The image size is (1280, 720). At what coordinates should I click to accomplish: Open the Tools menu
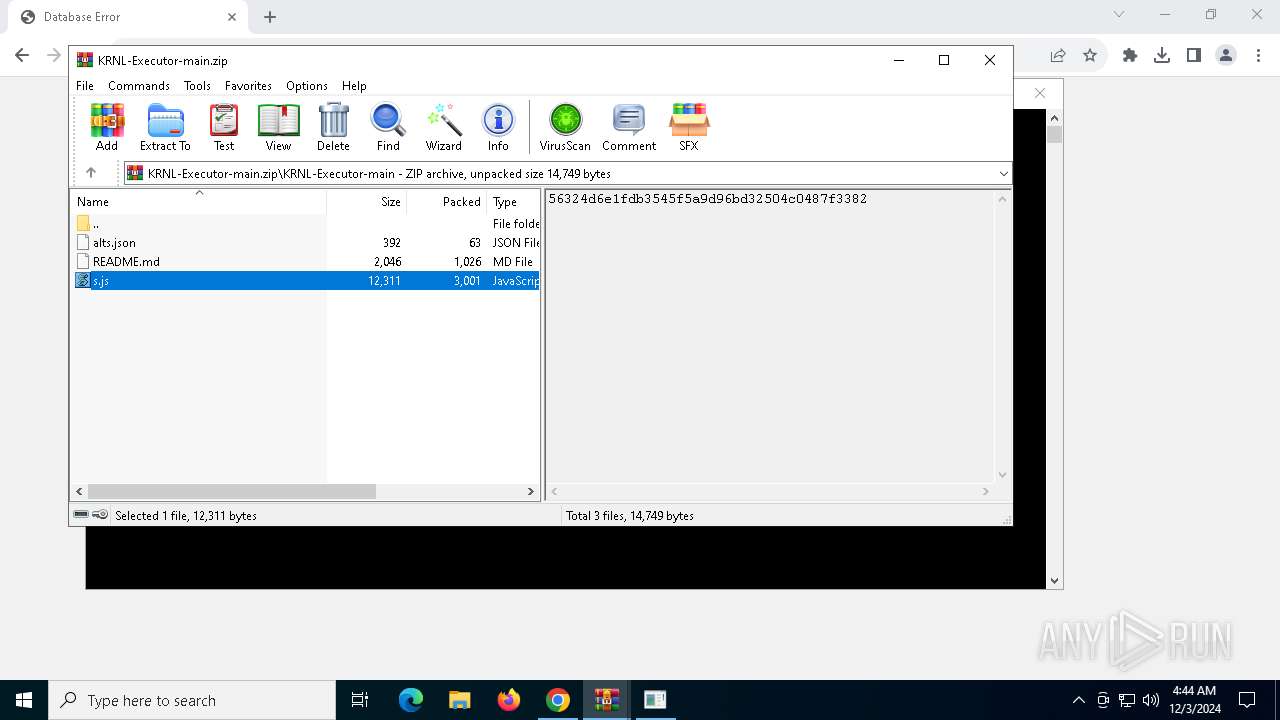[x=197, y=86]
